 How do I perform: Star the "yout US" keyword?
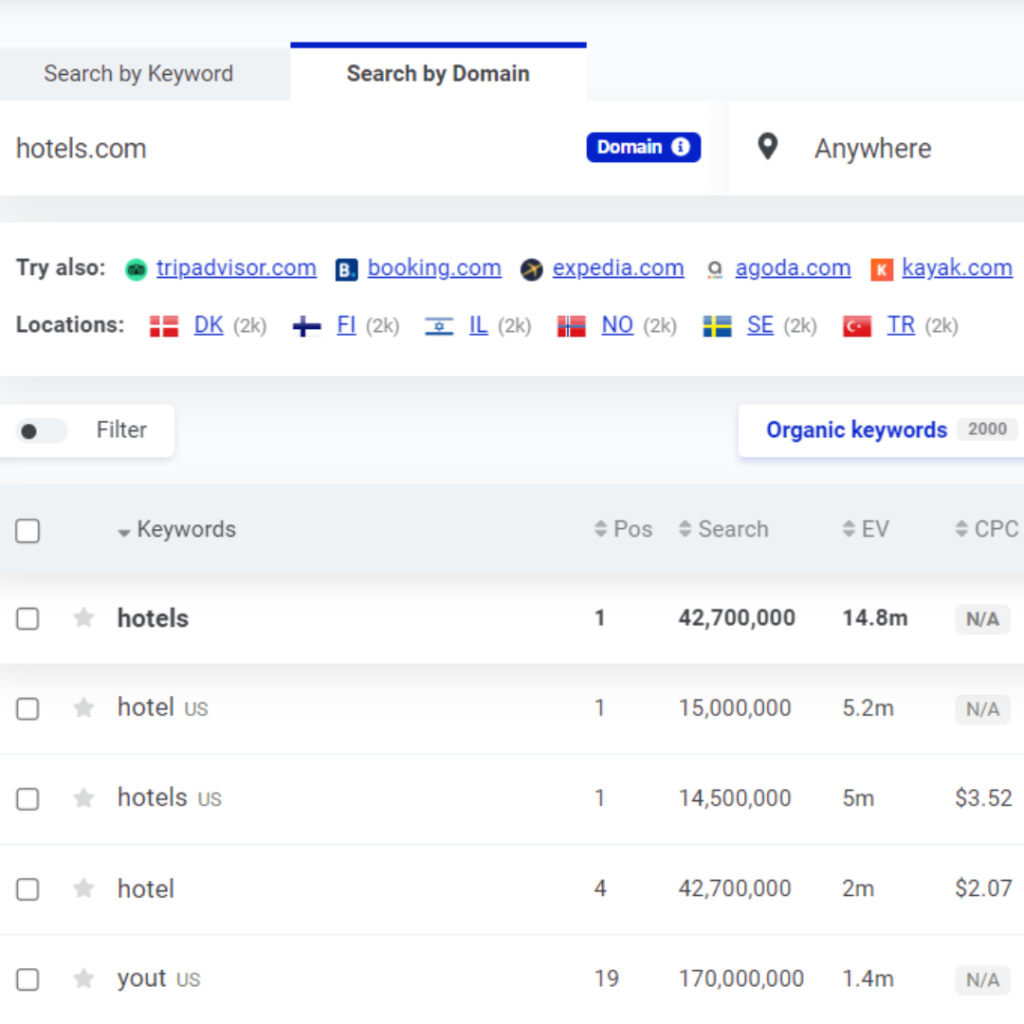click(x=84, y=978)
